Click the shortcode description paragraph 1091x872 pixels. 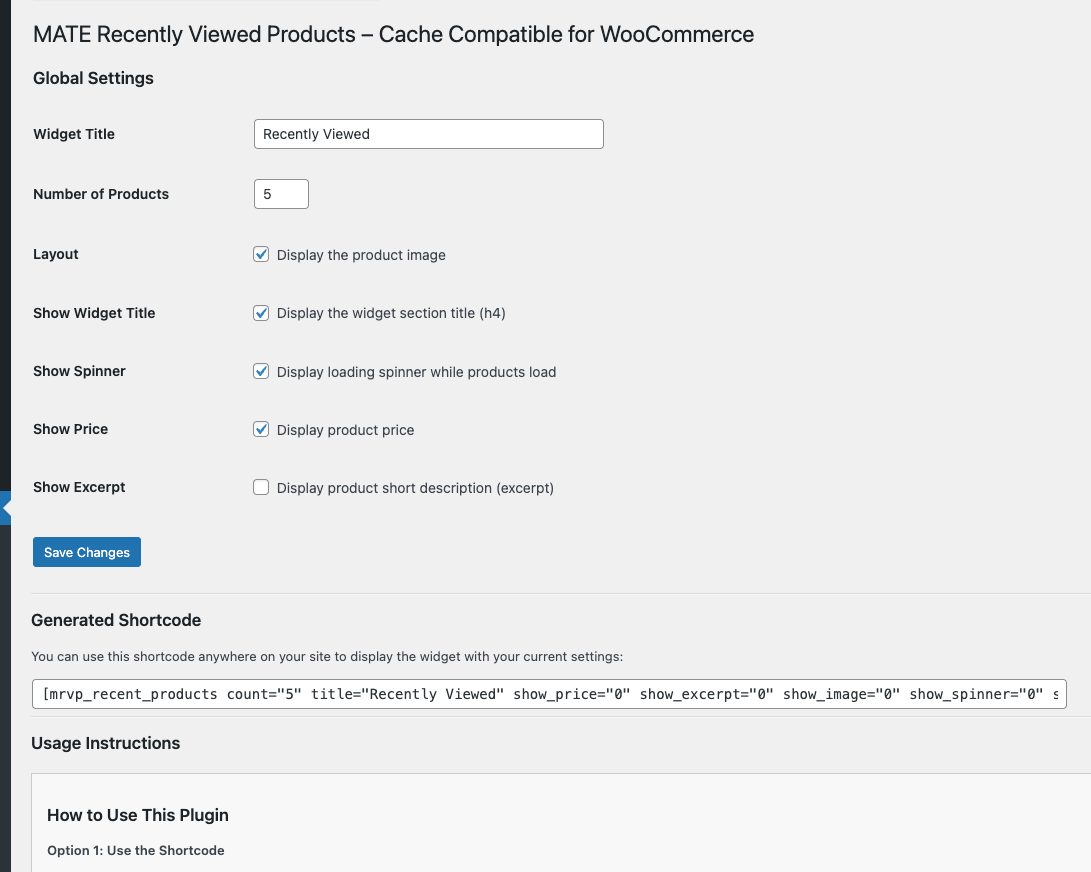(x=327, y=656)
